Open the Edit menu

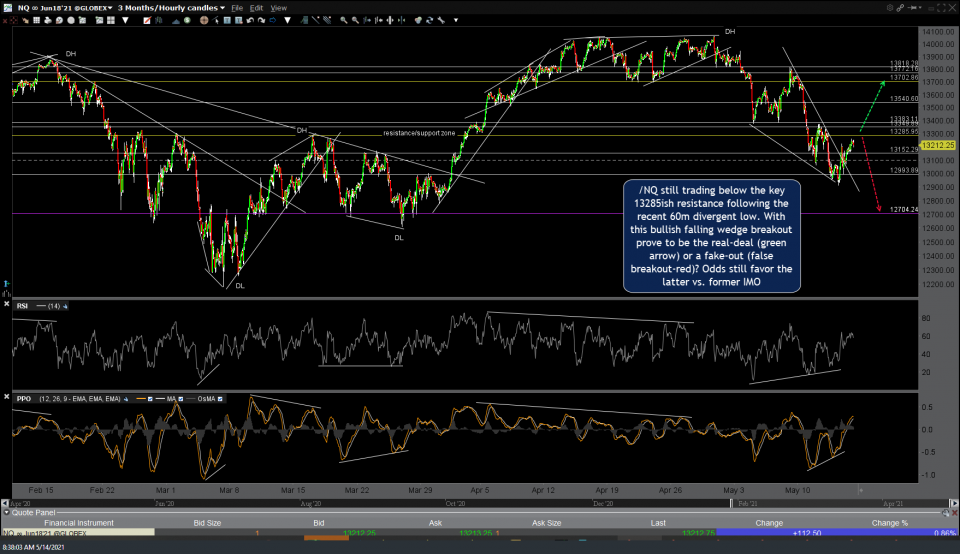point(257,8)
